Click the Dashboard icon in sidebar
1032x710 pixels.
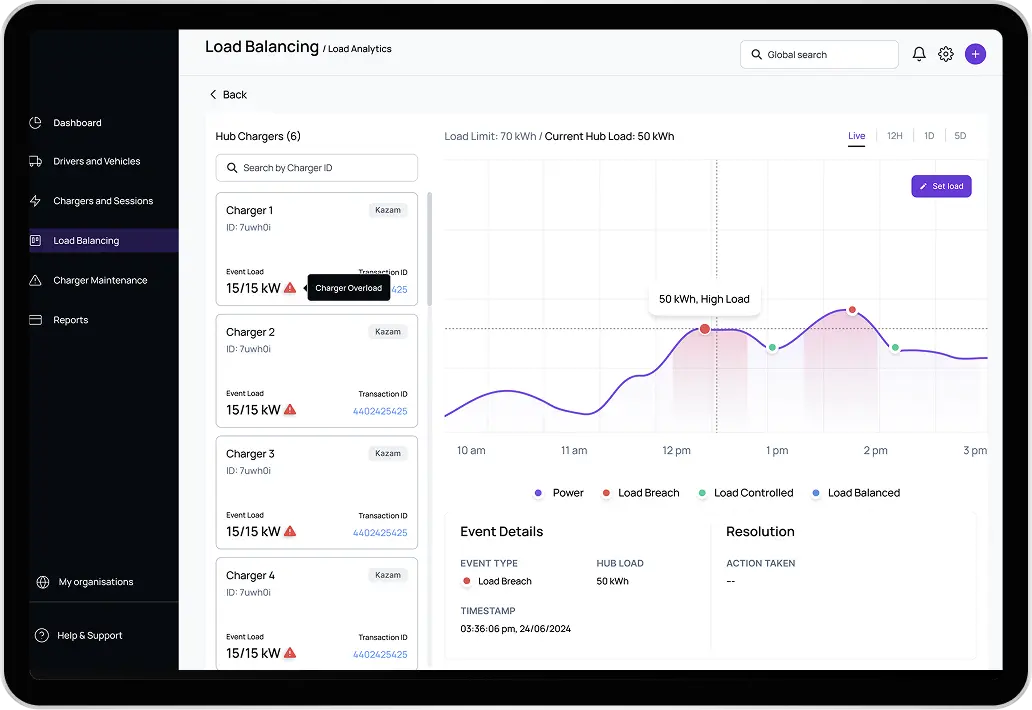(x=36, y=123)
